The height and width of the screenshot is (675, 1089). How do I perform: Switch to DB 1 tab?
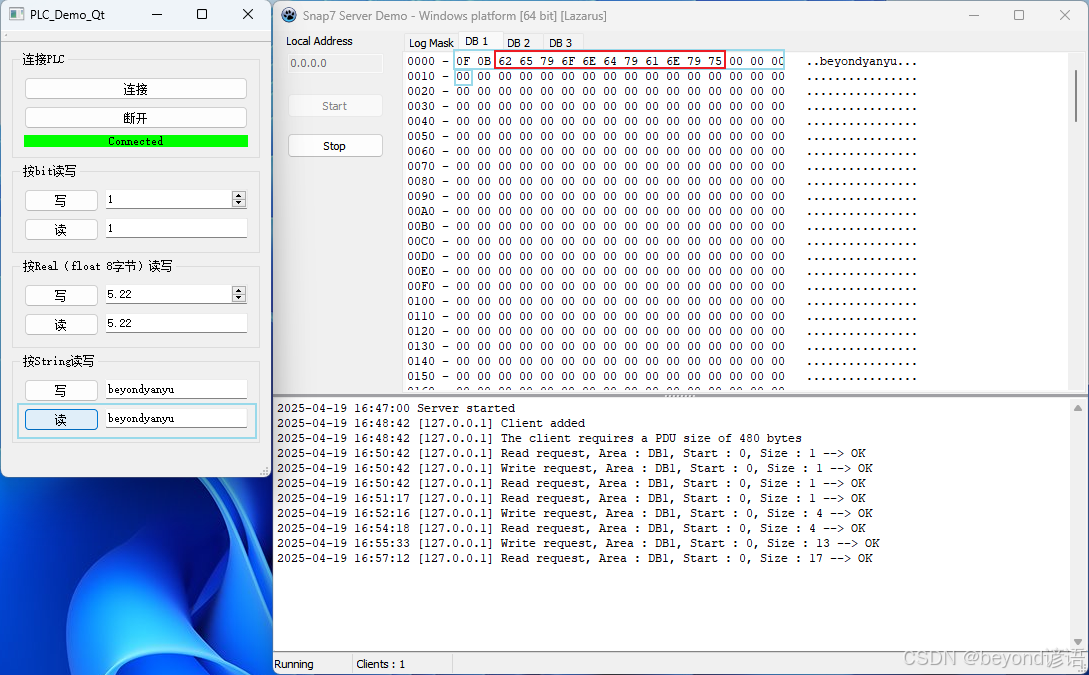click(476, 42)
